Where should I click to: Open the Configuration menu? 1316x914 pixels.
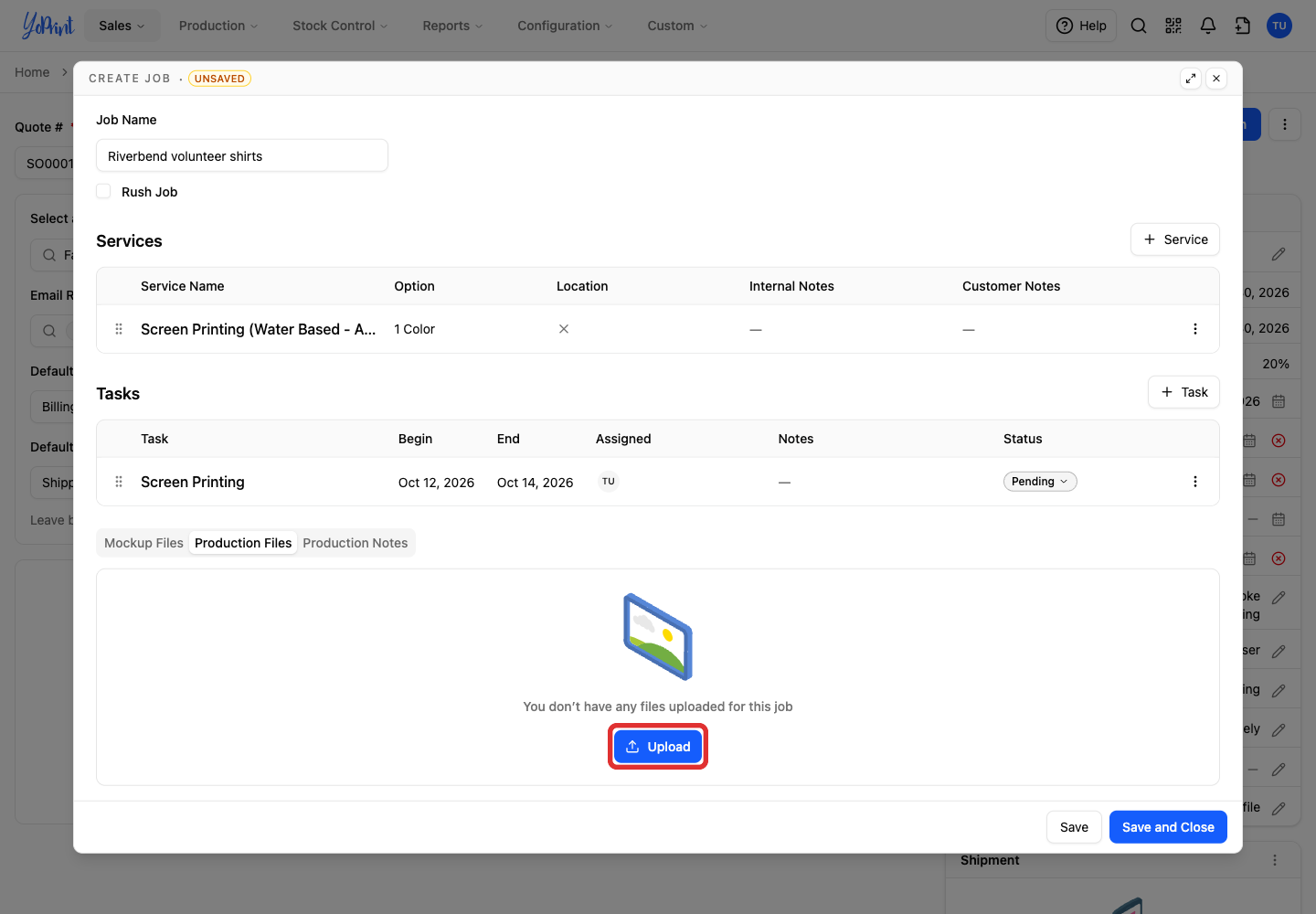pyautogui.click(x=565, y=26)
